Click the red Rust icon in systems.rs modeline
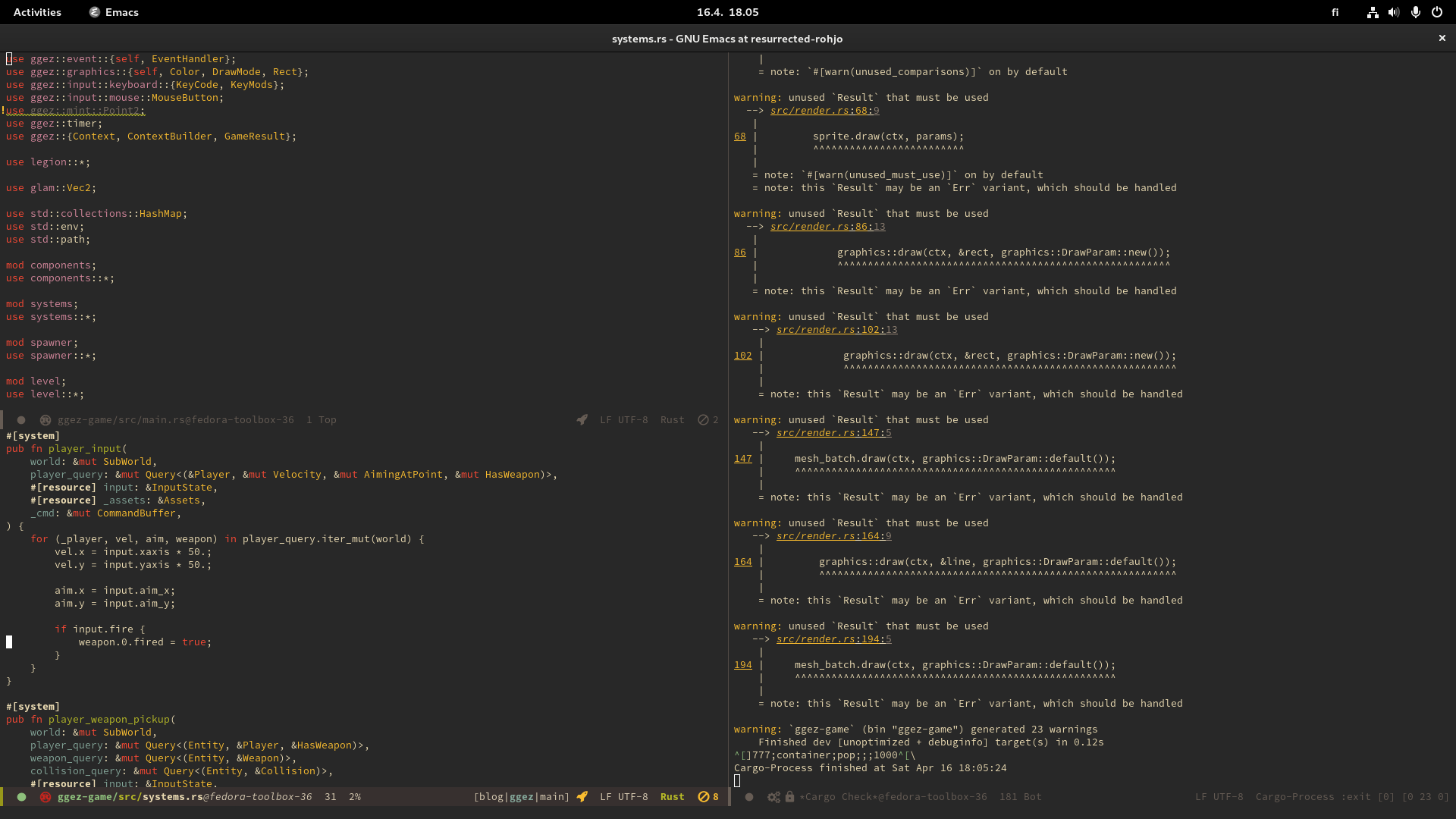This screenshot has width=1456, height=819. coord(45,797)
